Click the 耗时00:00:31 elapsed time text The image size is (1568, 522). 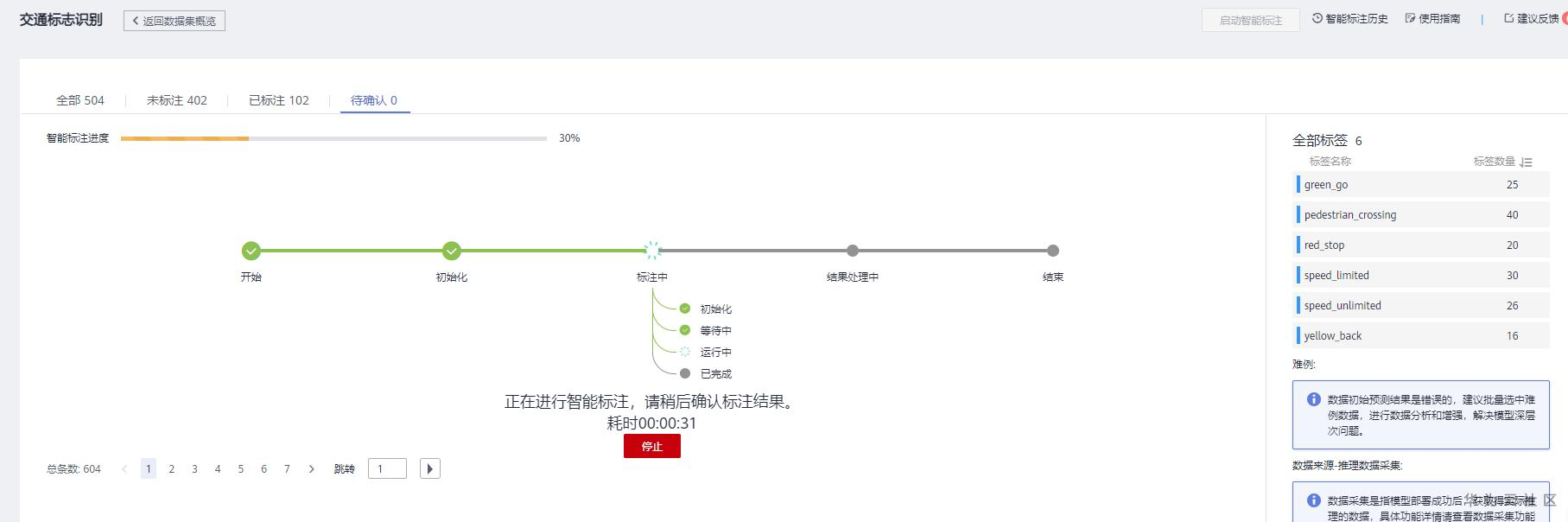651,423
